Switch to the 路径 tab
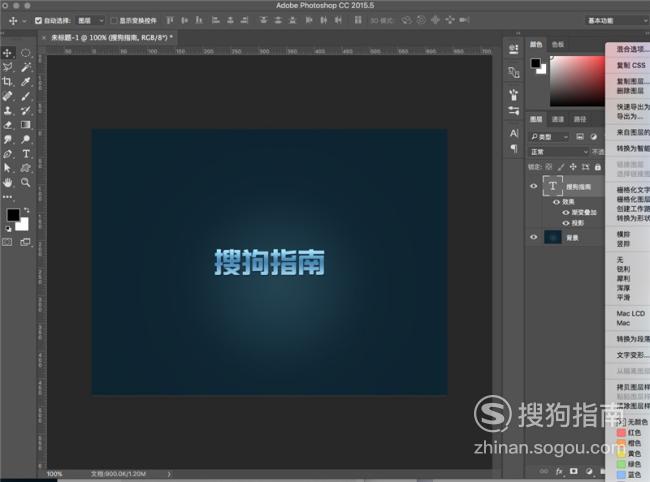This screenshot has height=482, width=650. click(x=580, y=119)
